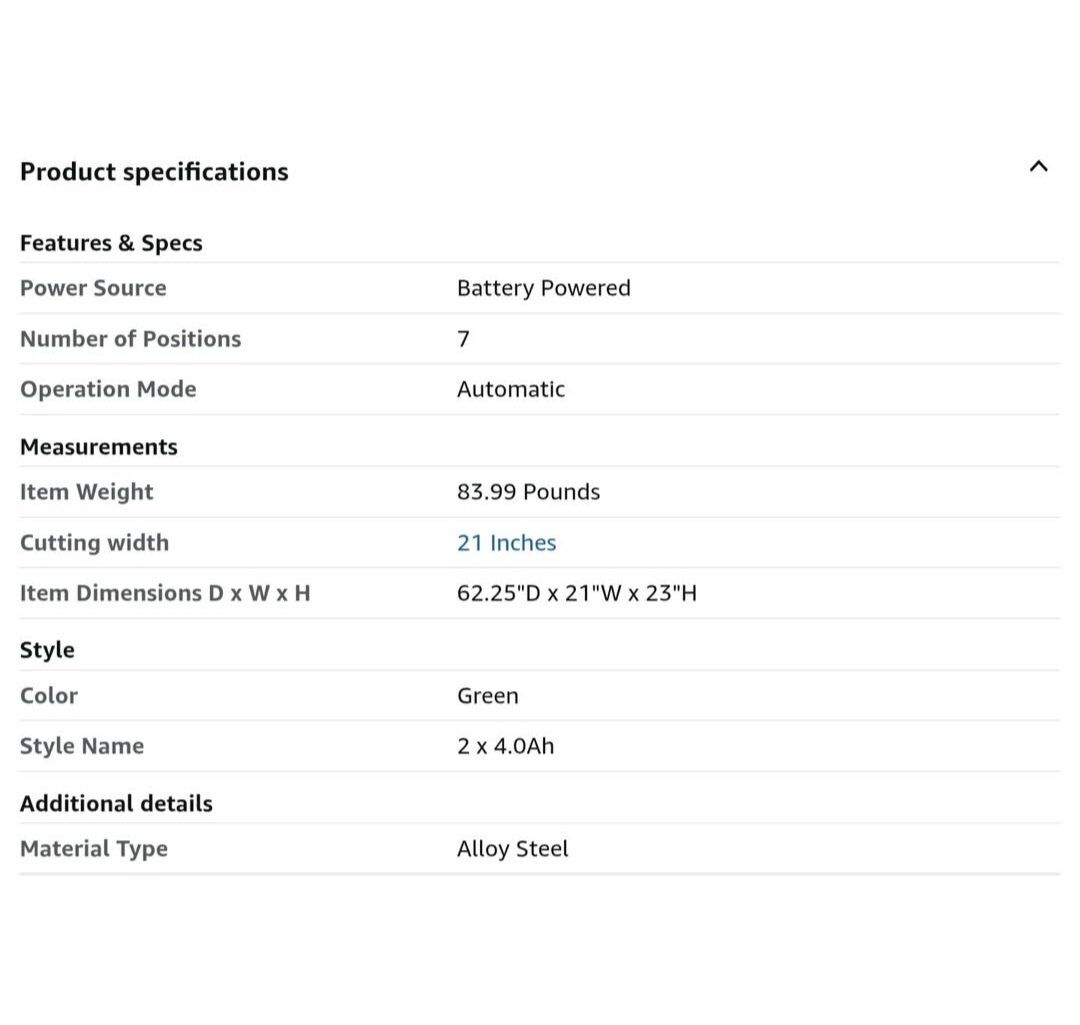
Task: Collapse the Product specifications section chevron
Action: (1038, 167)
